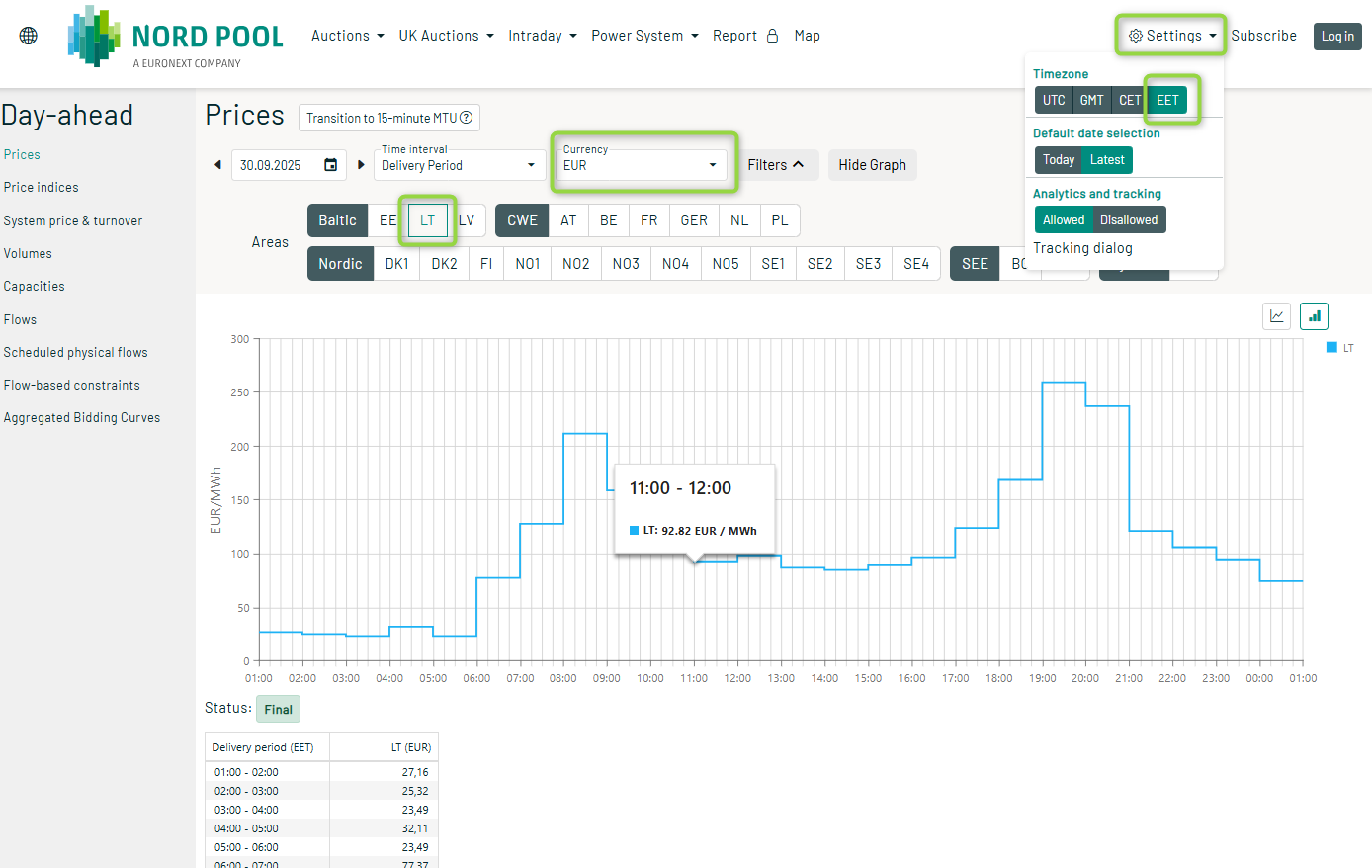Toggle the PL area
This screenshot has height=868, width=1372.
click(780, 220)
